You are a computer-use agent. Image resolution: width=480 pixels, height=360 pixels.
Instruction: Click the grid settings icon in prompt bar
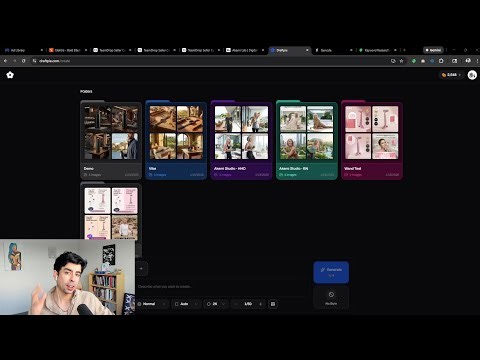click(x=273, y=304)
